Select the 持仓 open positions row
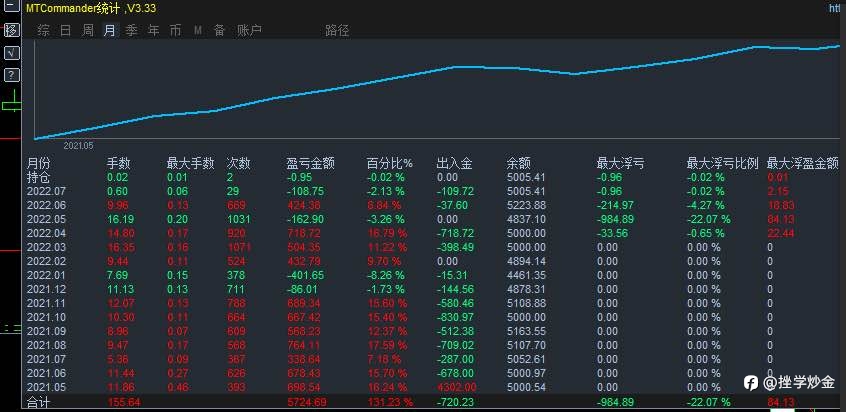846x412 pixels. [433, 177]
